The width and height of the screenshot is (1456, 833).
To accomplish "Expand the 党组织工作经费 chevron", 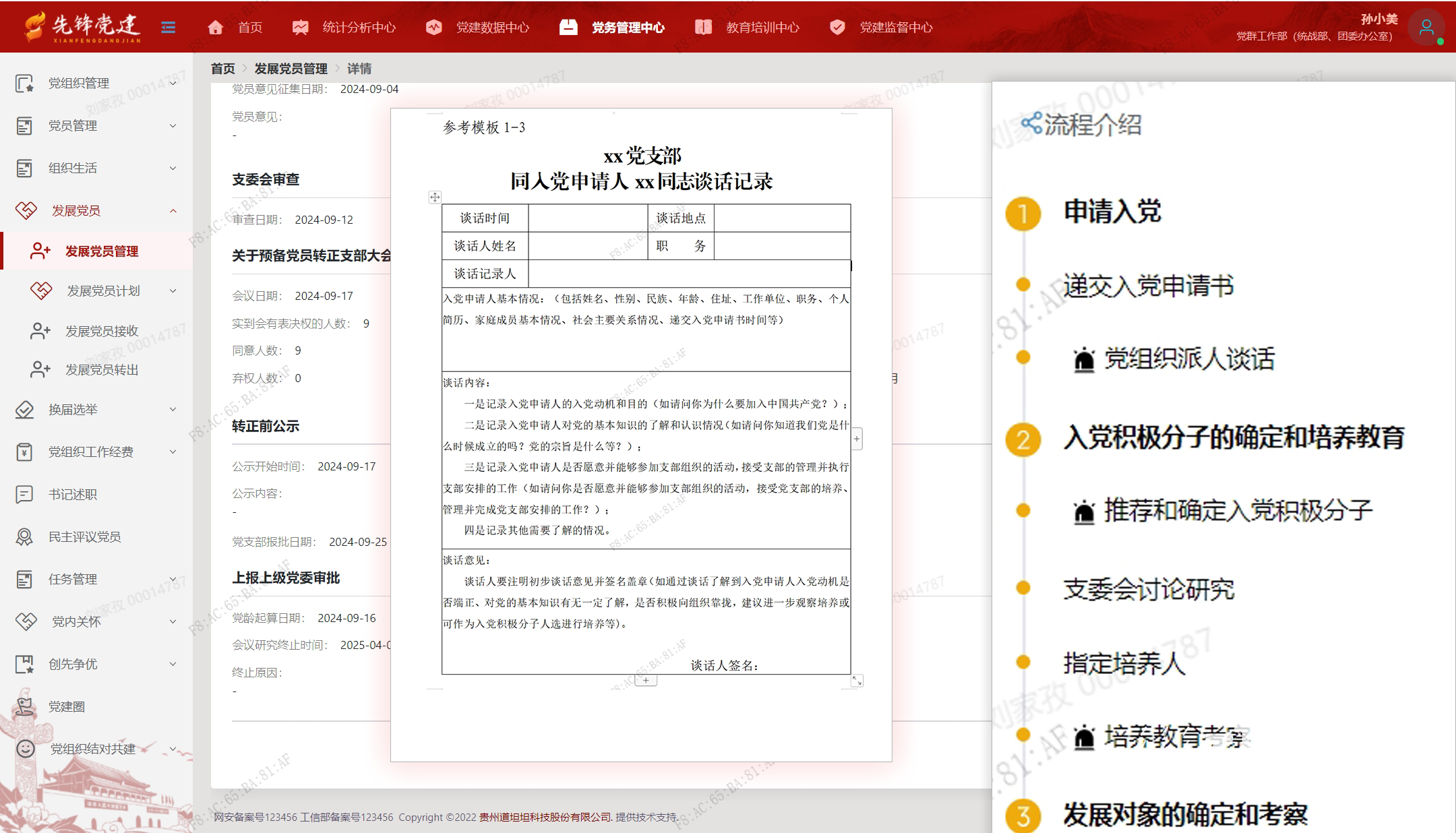I will coord(173,452).
